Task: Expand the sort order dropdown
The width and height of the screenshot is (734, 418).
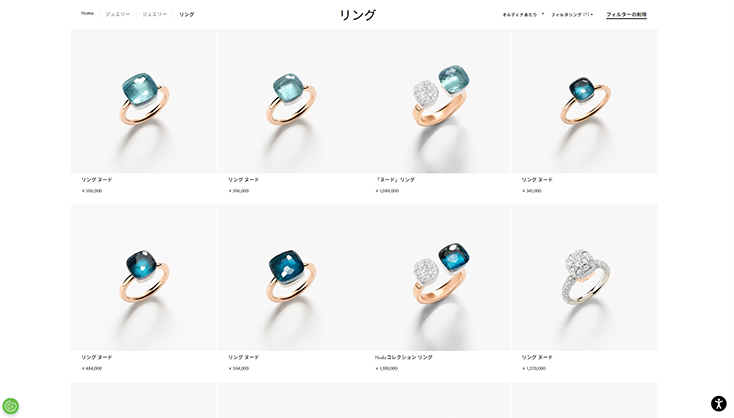Action: pos(522,15)
